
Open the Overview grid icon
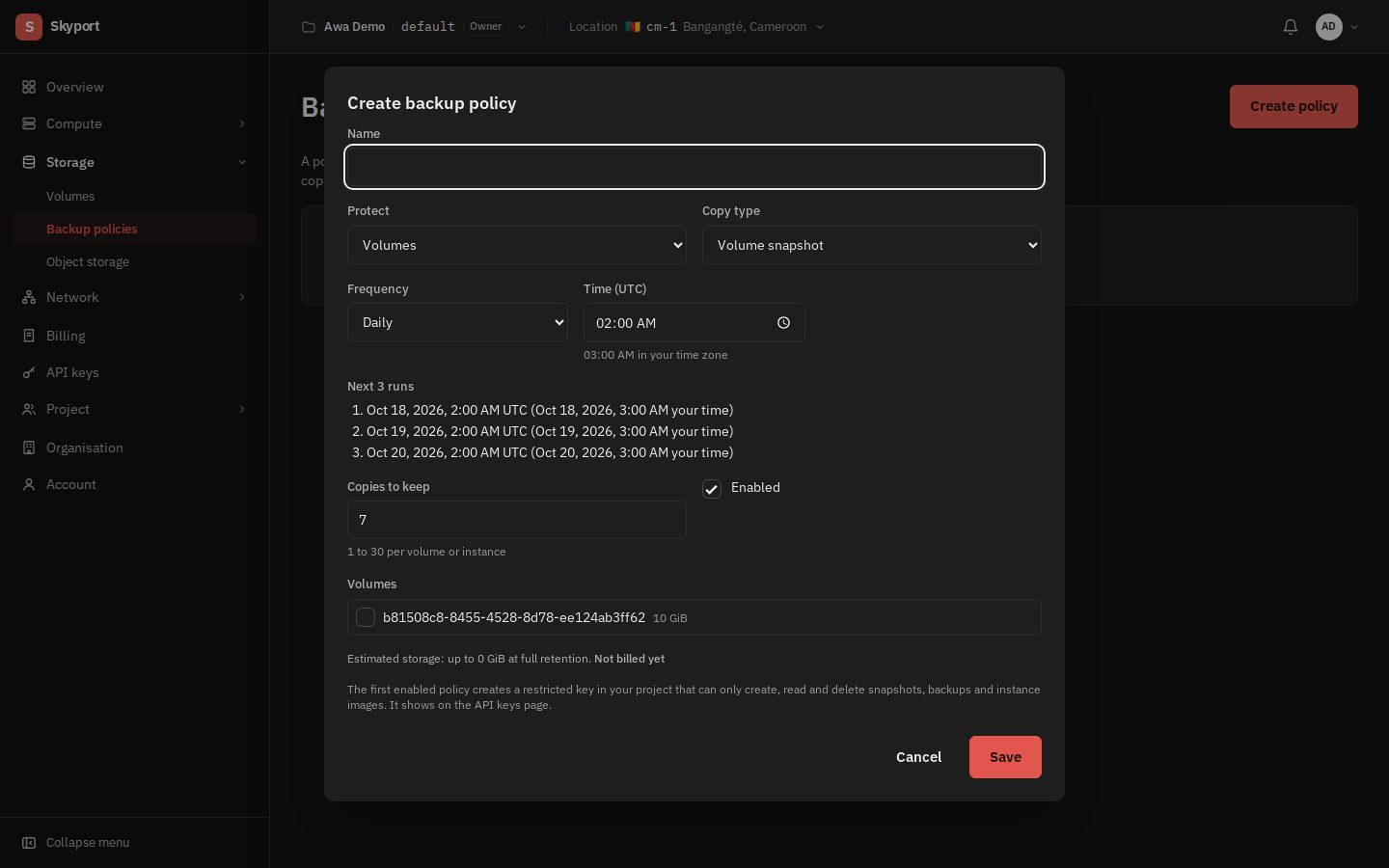pyautogui.click(x=29, y=87)
